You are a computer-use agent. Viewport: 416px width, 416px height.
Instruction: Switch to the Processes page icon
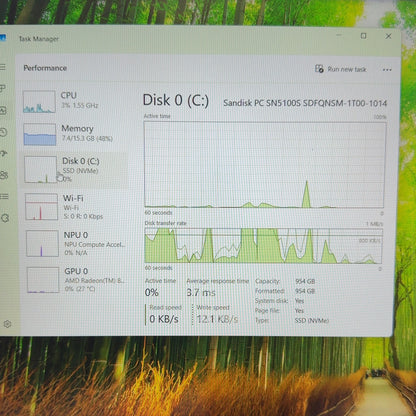click(3, 88)
